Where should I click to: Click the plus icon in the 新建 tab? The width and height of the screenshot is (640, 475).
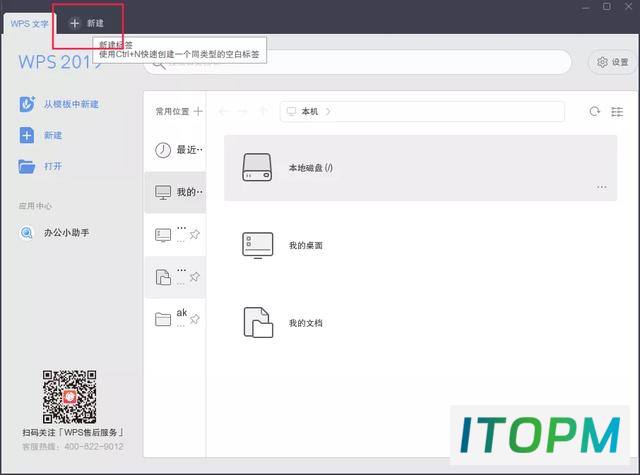[74, 23]
